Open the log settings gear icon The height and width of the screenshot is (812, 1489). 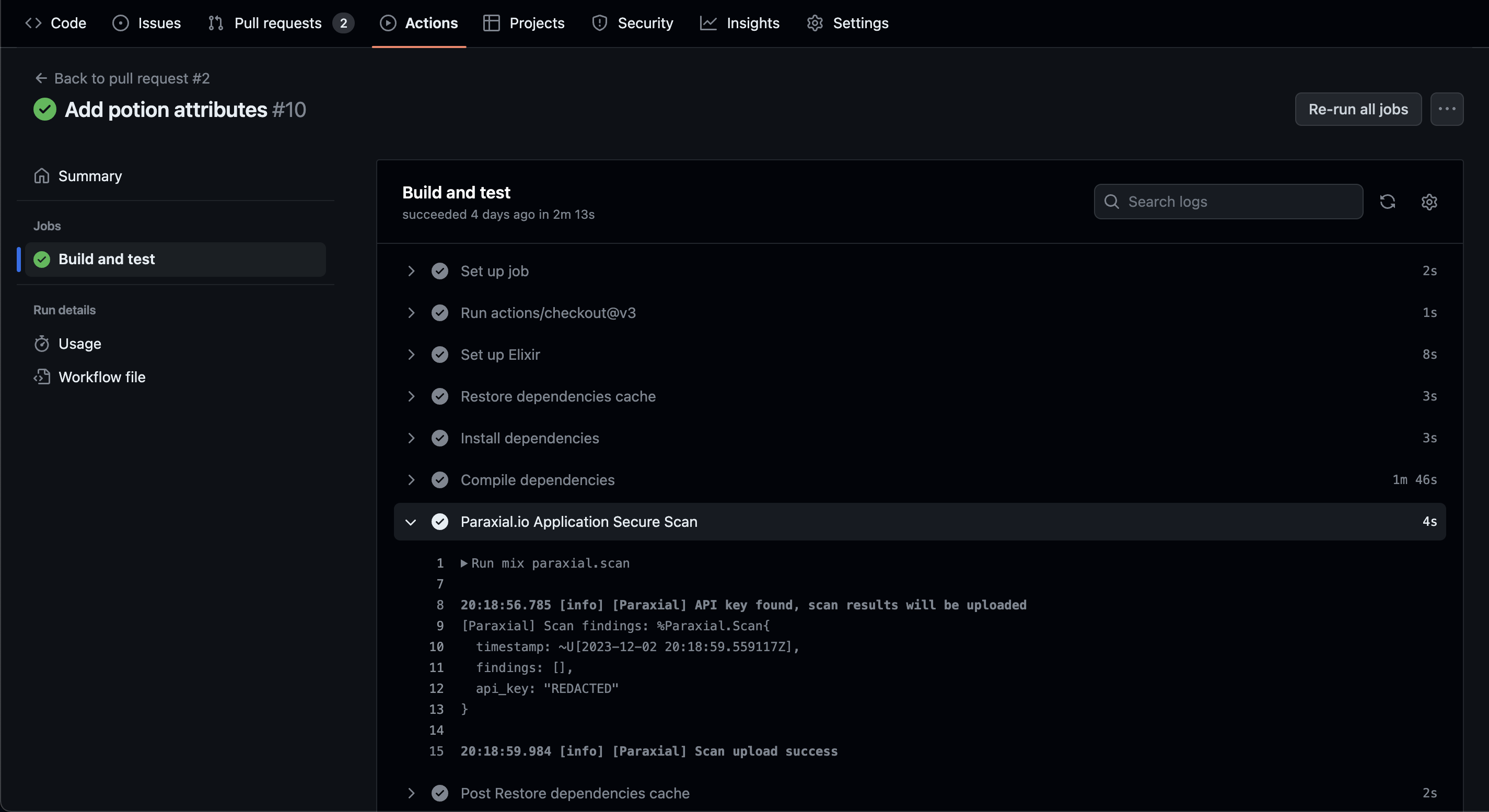point(1429,202)
